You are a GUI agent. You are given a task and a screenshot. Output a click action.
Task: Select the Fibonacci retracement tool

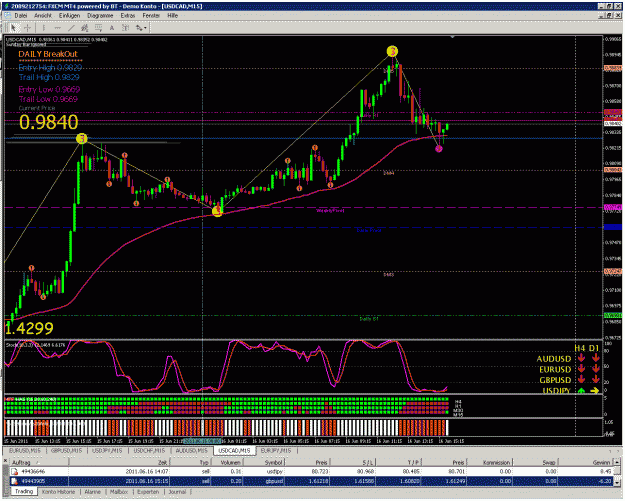98,28
